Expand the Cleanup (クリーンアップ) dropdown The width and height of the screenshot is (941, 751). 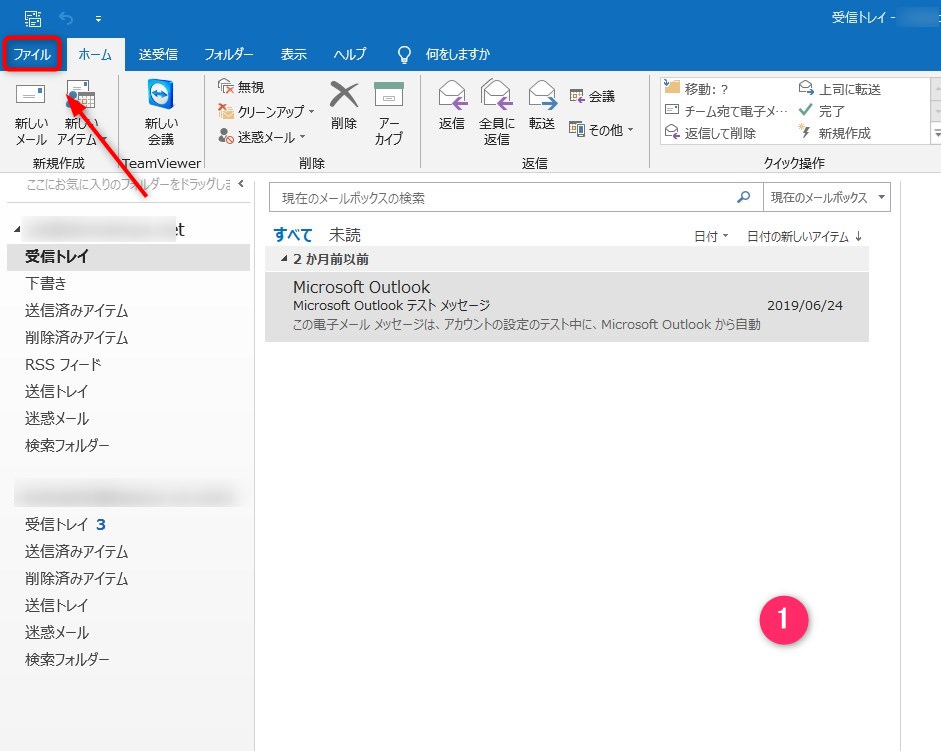tap(311, 112)
